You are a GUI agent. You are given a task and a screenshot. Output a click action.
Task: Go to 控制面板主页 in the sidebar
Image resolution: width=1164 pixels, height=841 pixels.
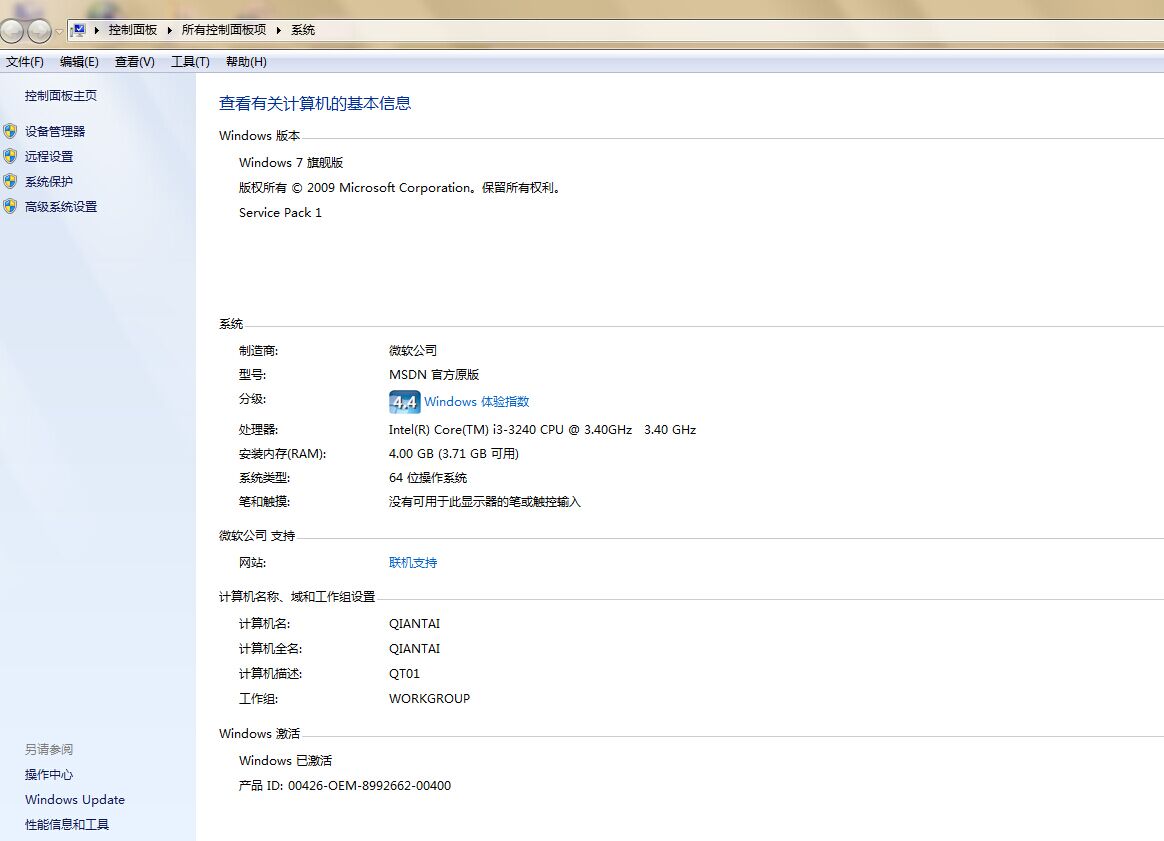(61, 96)
